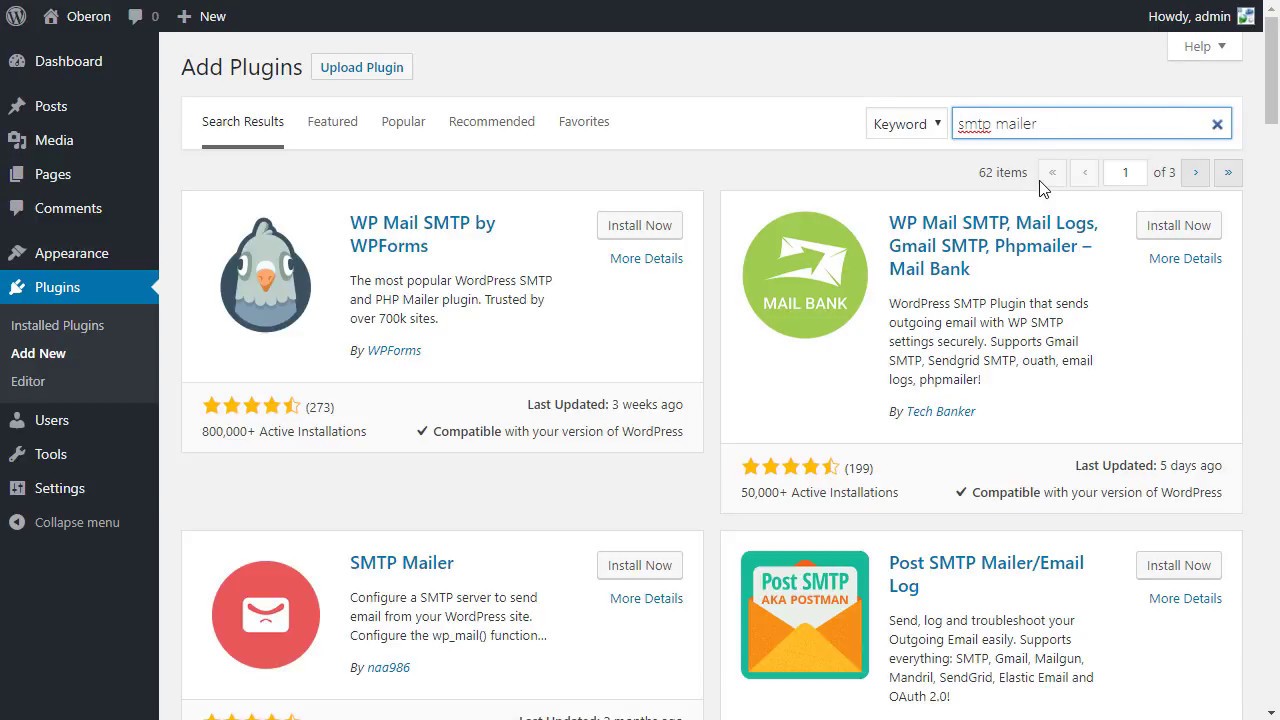The image size is (1280, 720).
Task: Switch to Featured tab
Action: [x=332, y=122]
